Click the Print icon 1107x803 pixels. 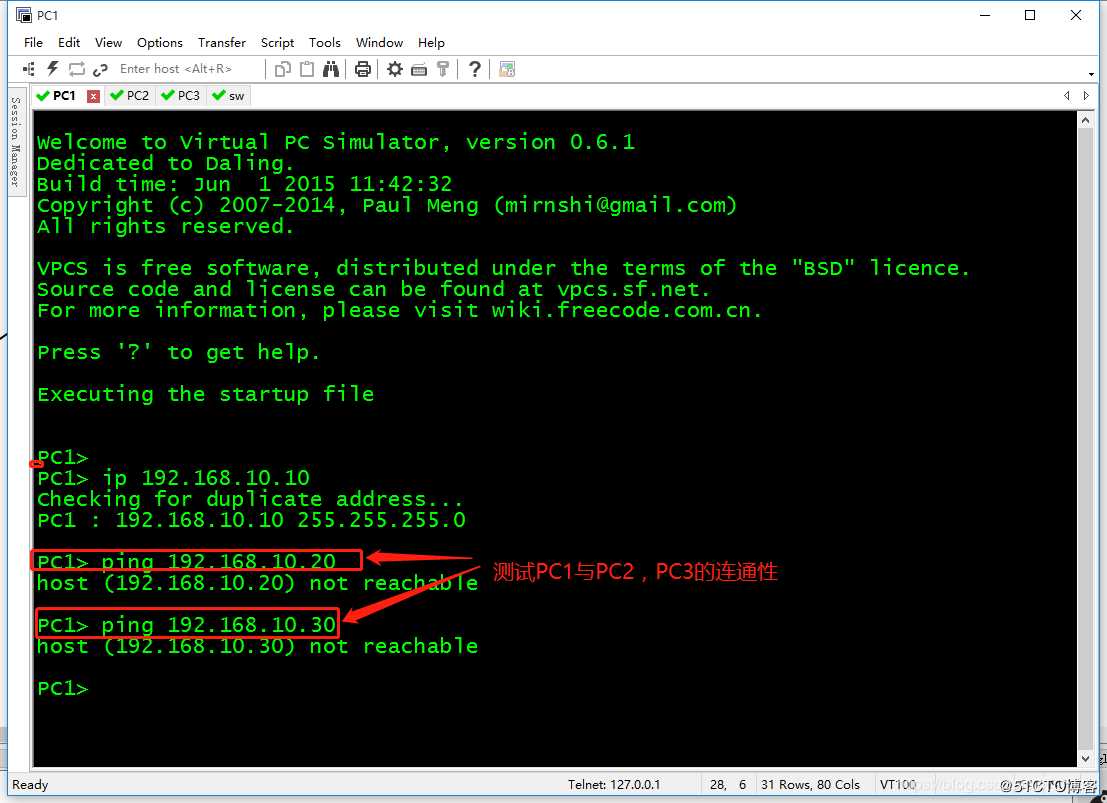(x=363, y=69)
